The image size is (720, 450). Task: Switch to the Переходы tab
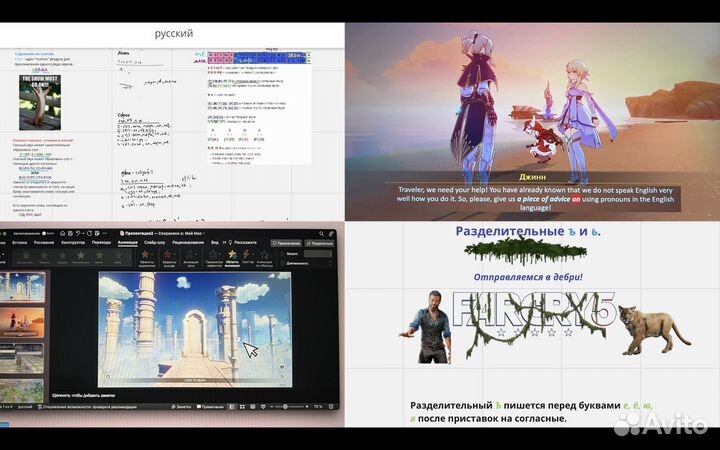pyautogui.click(x=101, y=242)
